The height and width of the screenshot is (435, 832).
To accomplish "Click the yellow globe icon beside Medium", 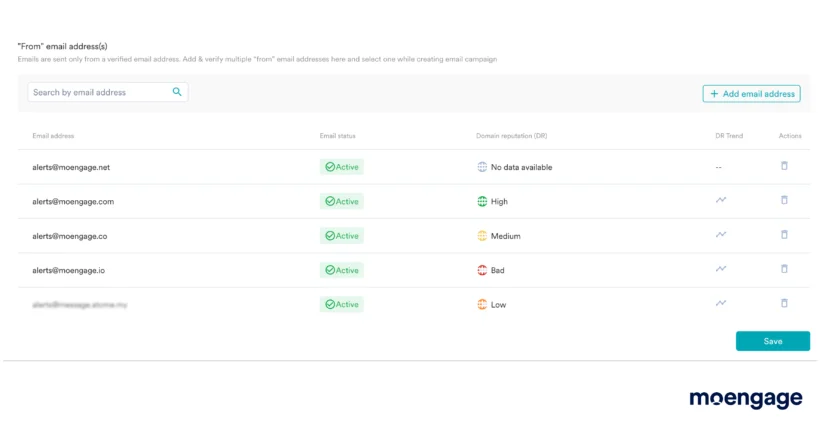I will point(482,236).
